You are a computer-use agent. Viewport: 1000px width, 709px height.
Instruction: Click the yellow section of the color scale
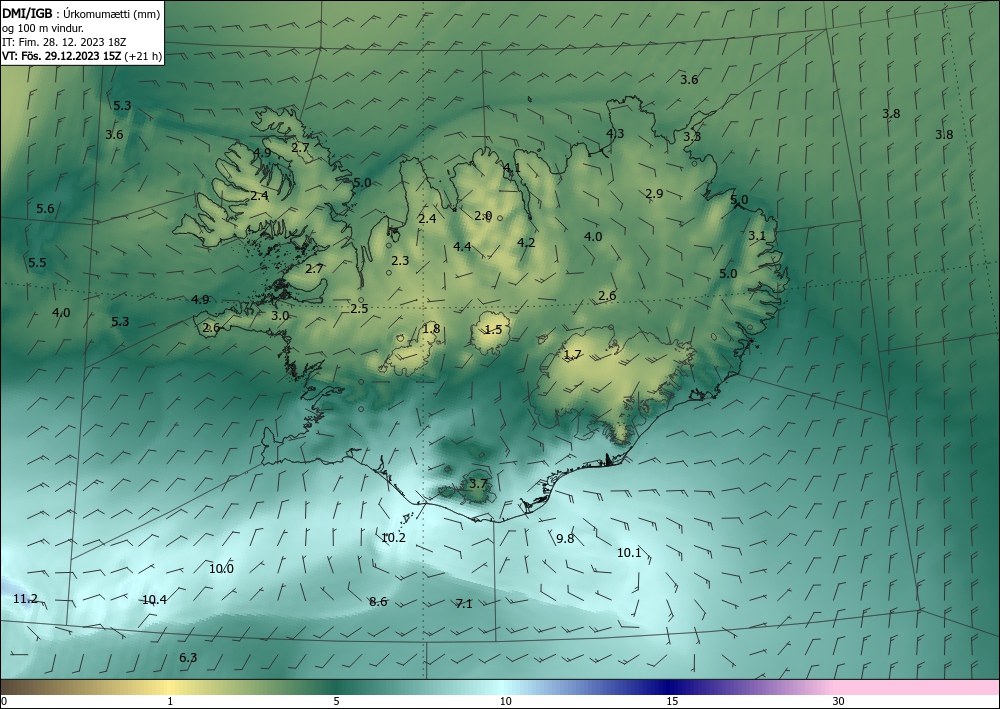click(169, 687)
